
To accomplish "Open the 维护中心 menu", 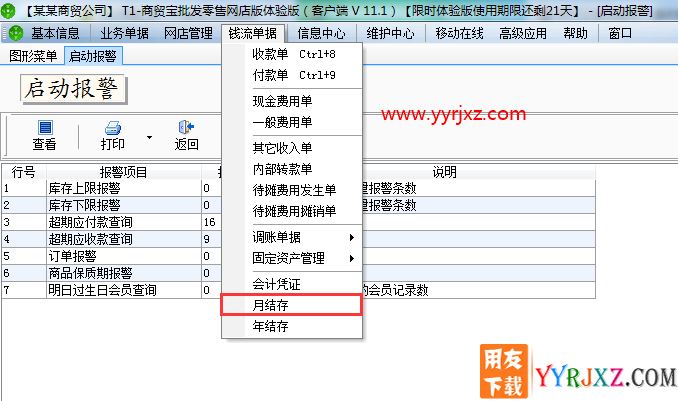I will [x=390, y=33].
